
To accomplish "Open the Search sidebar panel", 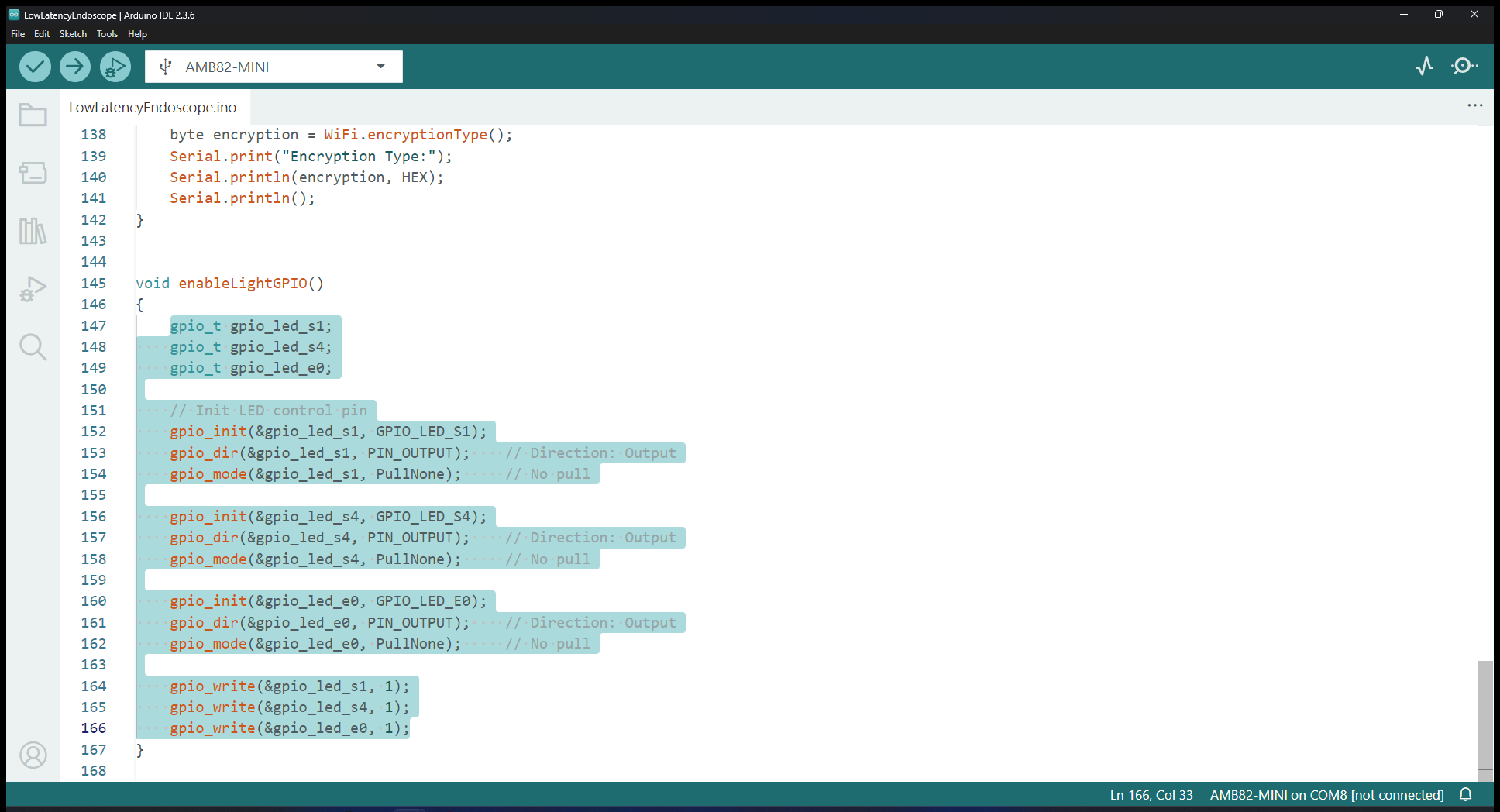I will [33, 347].
